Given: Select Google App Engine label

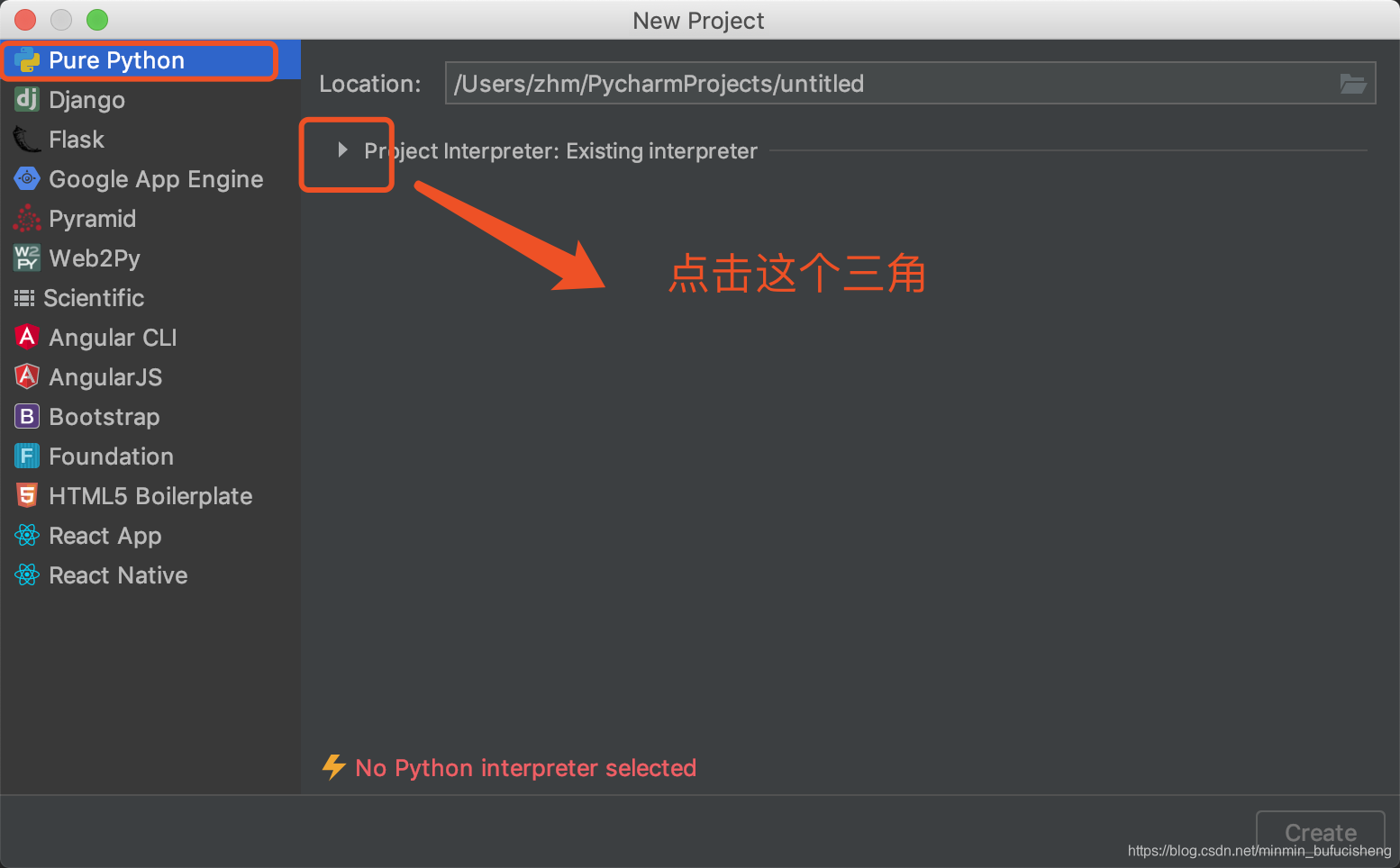Looking at the screenshot, I should coord(156,179).
